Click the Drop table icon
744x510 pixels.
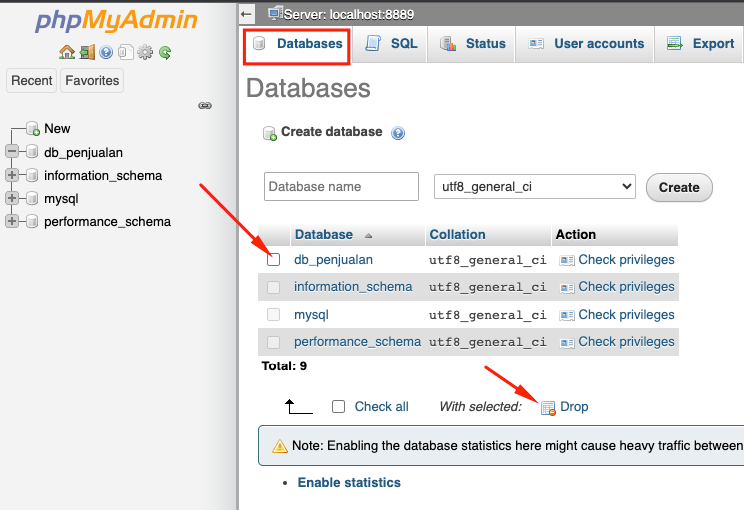point(548,408)
